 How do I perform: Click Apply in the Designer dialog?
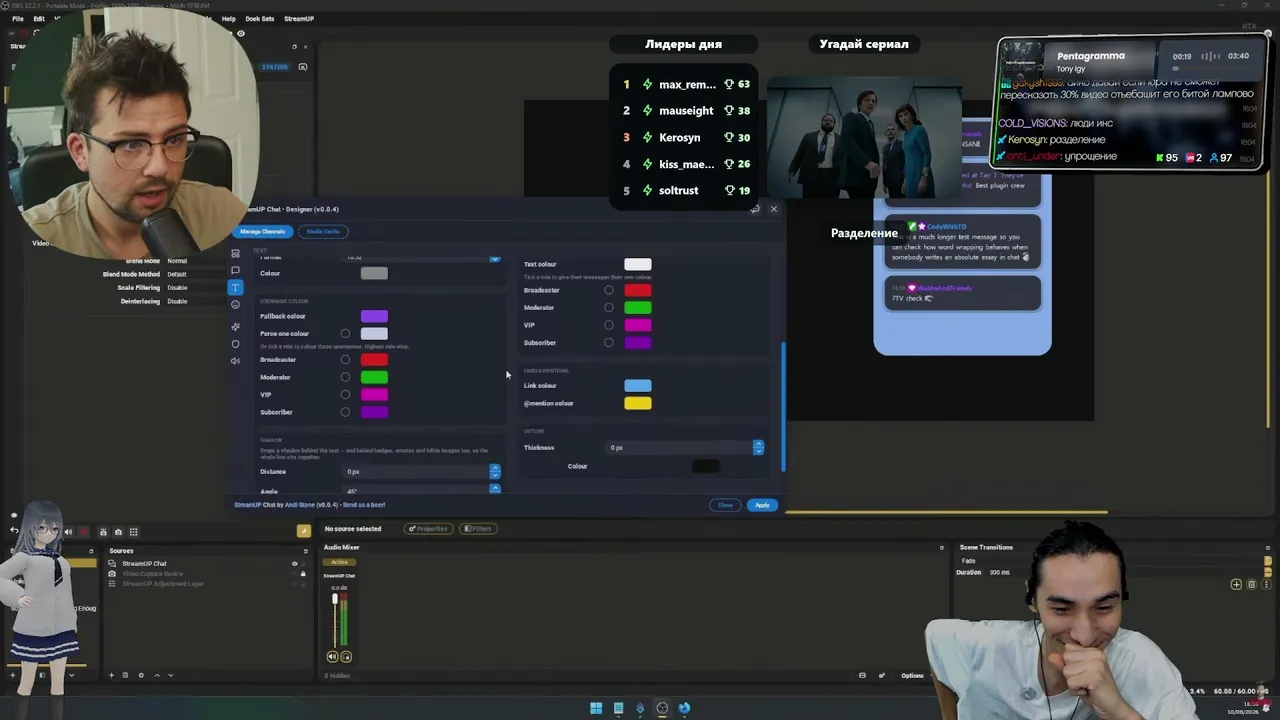[x=762, y=505]
